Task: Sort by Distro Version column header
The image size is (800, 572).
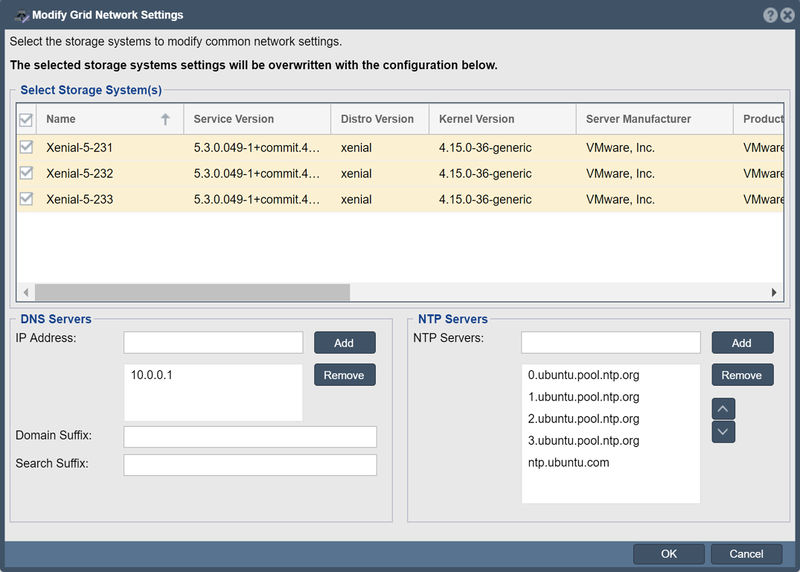Action: click(380, 119)
